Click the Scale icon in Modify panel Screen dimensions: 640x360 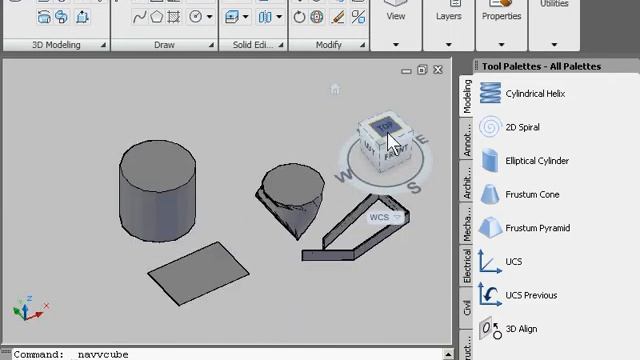[358, 17]
